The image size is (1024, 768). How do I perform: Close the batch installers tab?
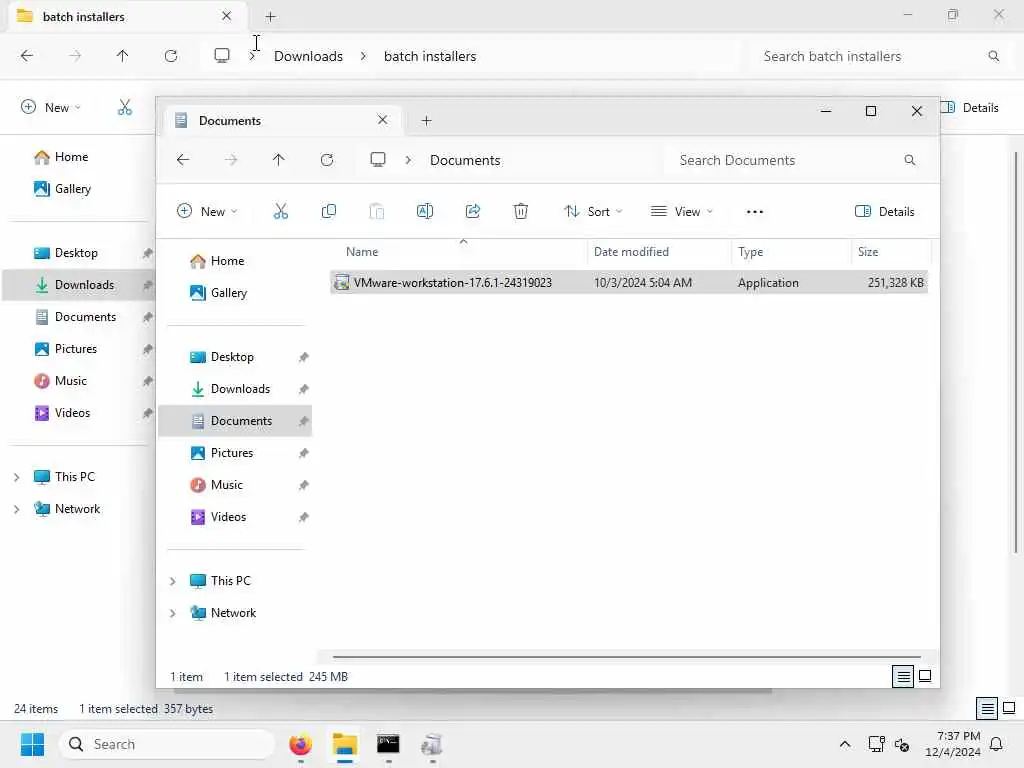pyautogui.click(x=226, y=16)
